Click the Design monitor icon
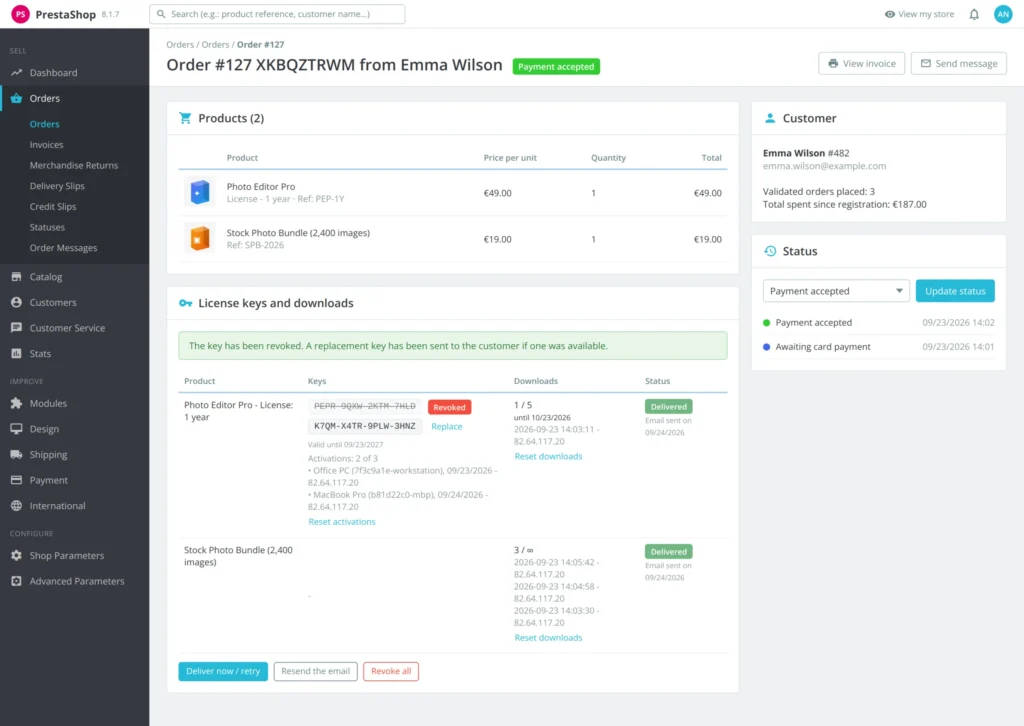 (16, 429)
